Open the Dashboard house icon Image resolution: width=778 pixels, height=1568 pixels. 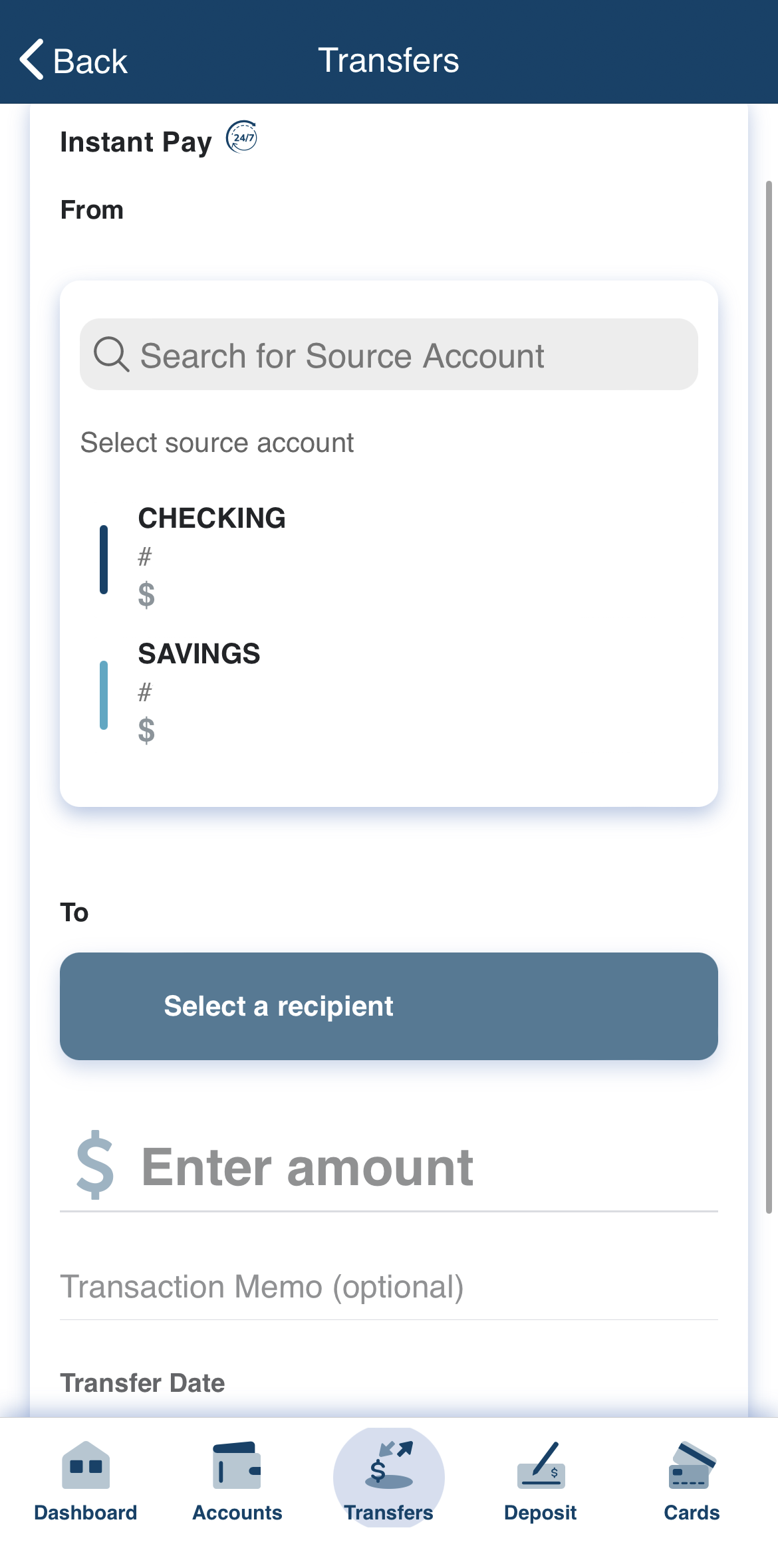(86, 1465)
